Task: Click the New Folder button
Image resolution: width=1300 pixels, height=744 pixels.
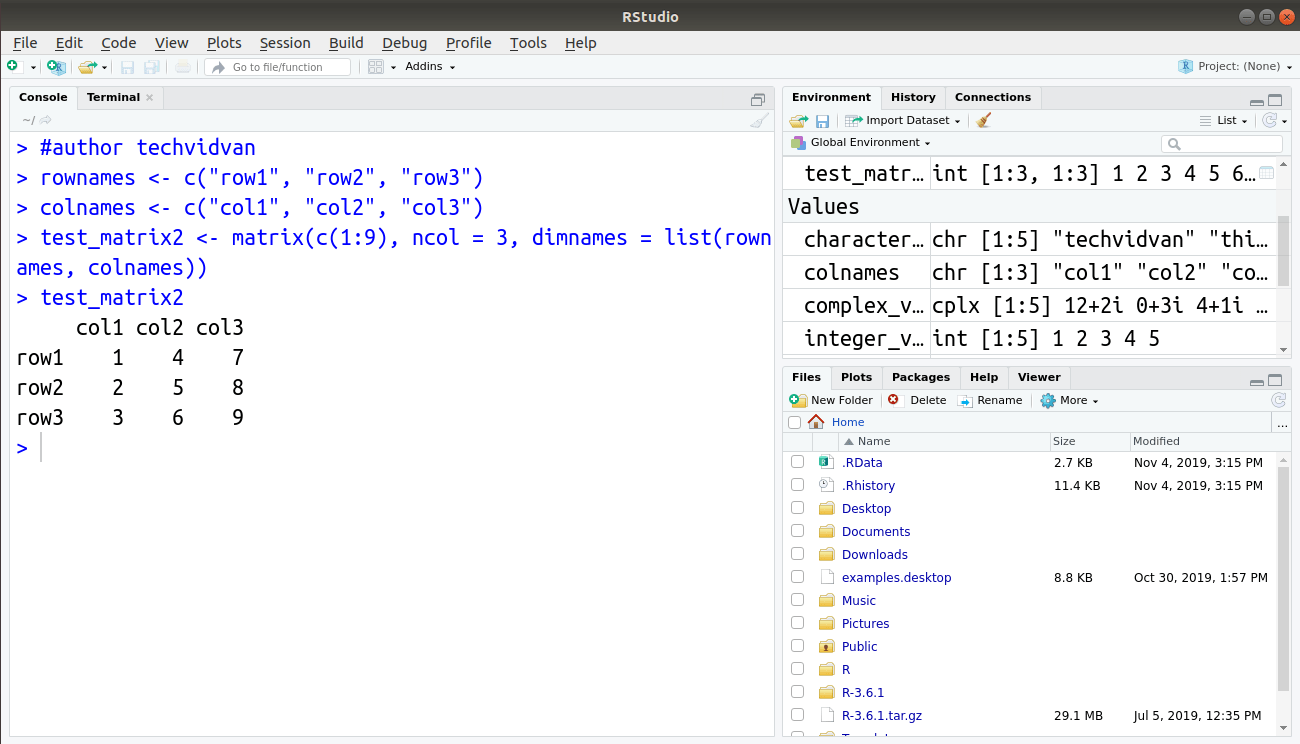Action: 831,400
